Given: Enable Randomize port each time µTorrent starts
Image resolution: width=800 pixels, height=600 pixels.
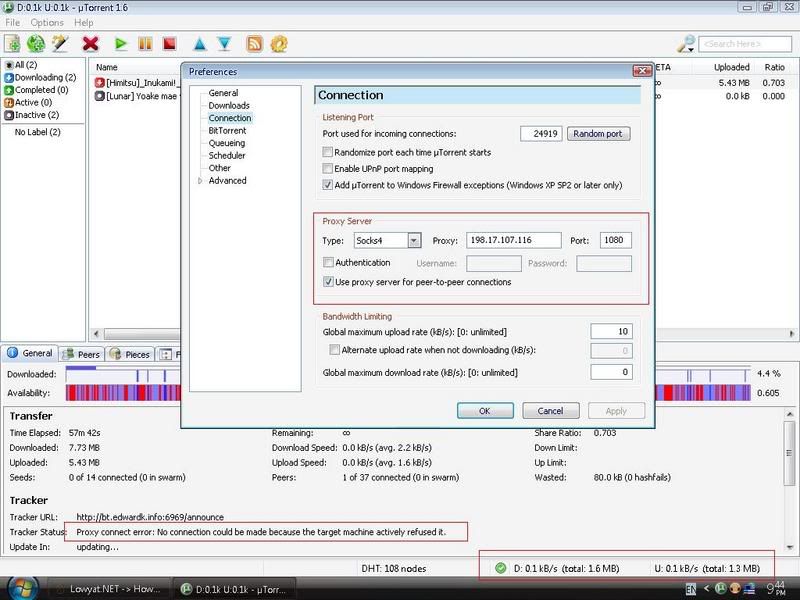Looking at the screenshot, I should [328, 152].
